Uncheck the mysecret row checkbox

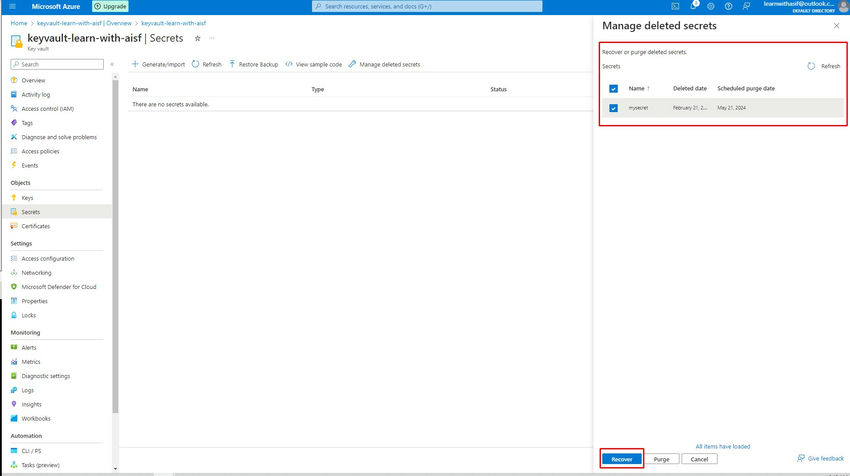pos(613,108)
